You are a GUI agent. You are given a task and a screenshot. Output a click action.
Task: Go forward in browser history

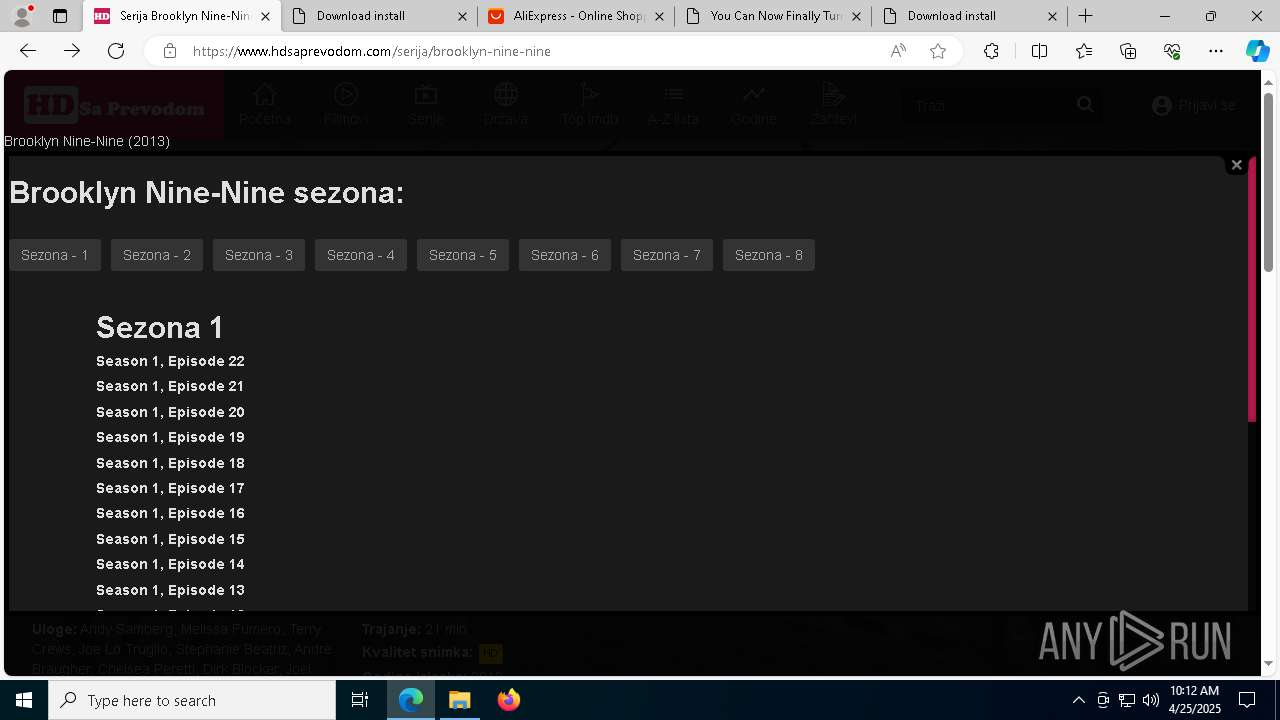72,51
